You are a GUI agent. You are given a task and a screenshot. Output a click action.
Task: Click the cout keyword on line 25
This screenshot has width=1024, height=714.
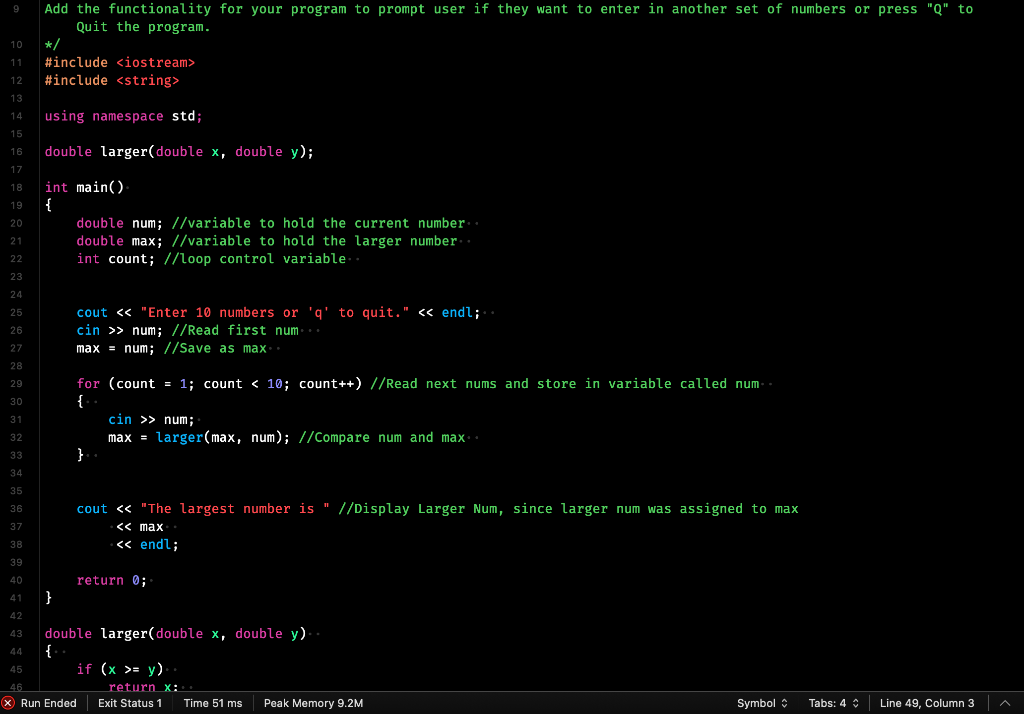[91, 312]
